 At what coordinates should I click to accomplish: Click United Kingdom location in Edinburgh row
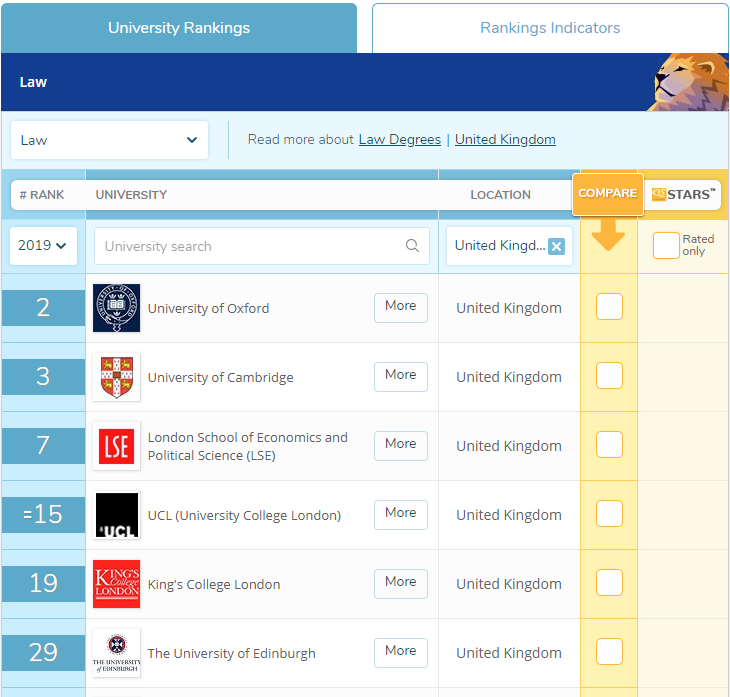click(509, 653)
